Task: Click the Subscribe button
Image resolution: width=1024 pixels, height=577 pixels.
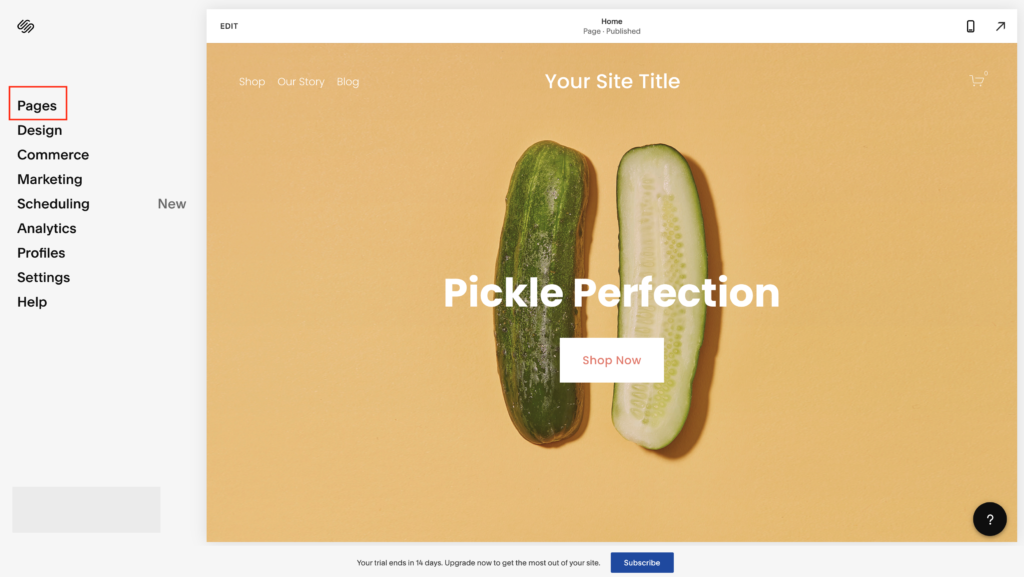Action: (642, 563)
